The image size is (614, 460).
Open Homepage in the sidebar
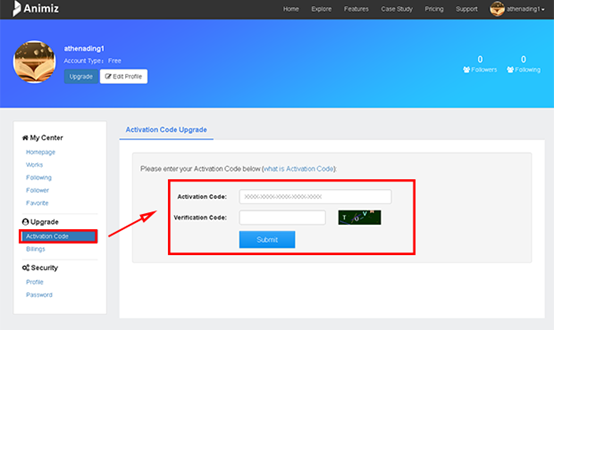[x=41, y=152]
